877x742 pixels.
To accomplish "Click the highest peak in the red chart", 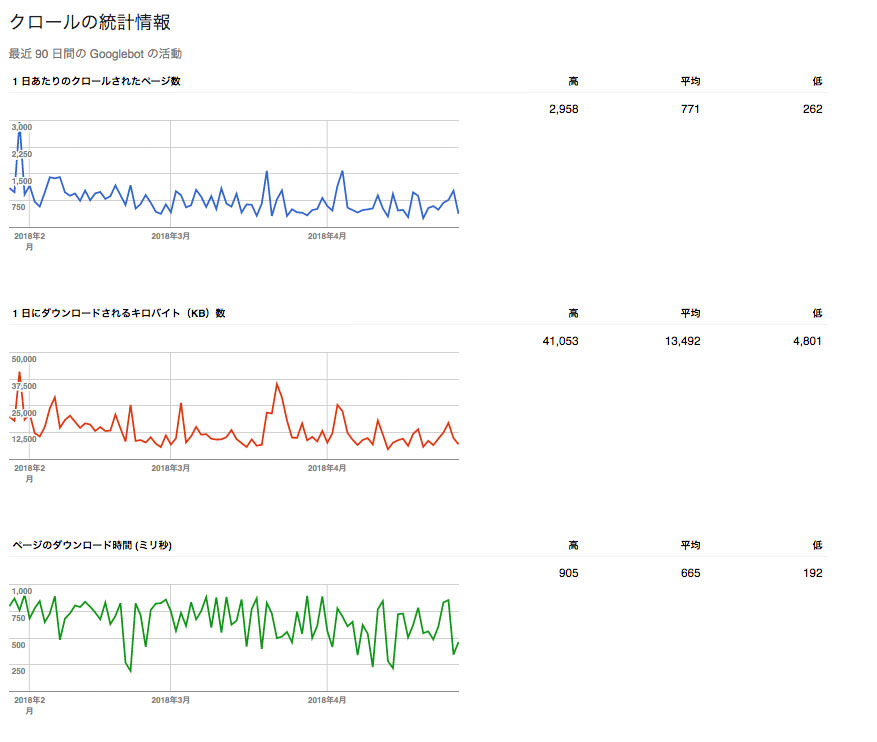I will [x=19, y=373].
